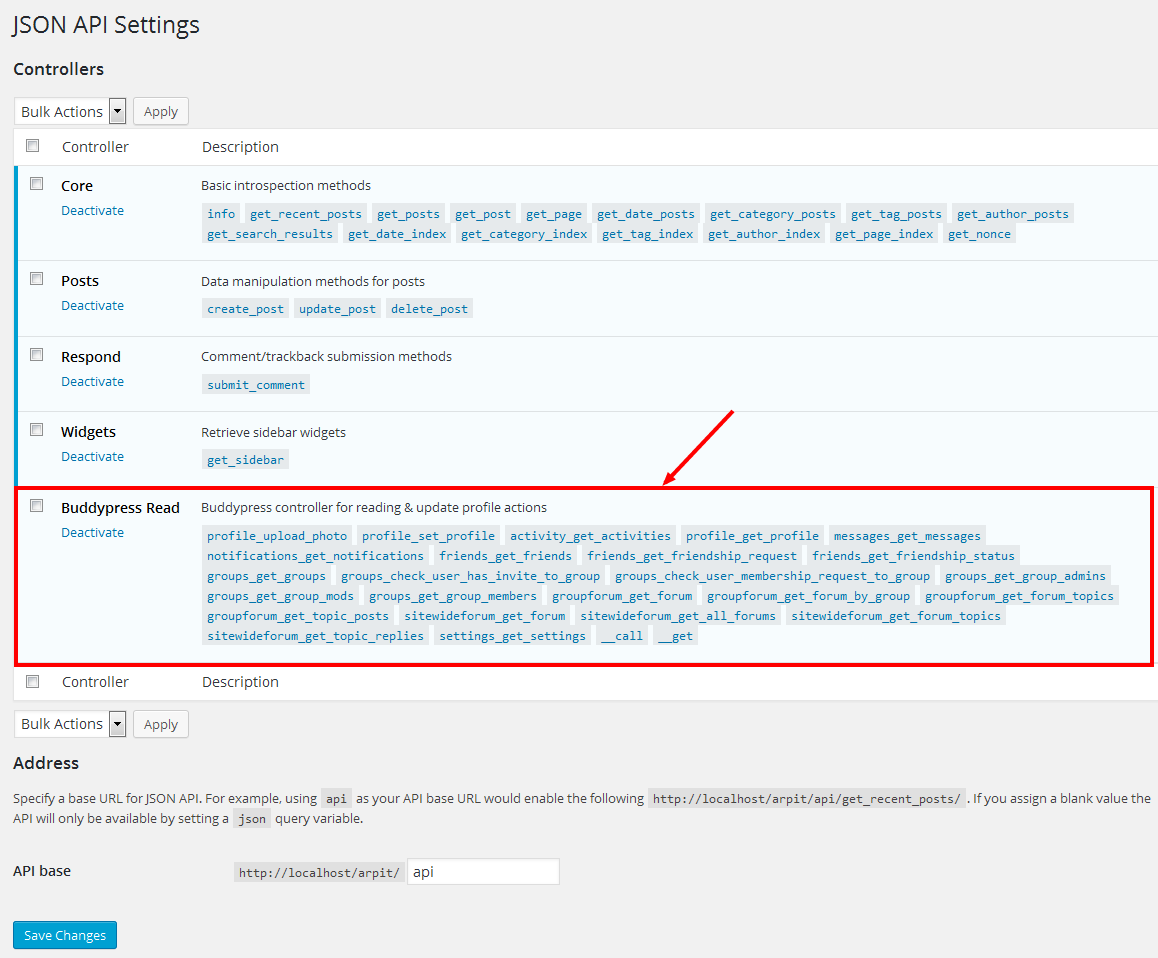
Task: Open the get_post method link
Action: pos(483,214)
